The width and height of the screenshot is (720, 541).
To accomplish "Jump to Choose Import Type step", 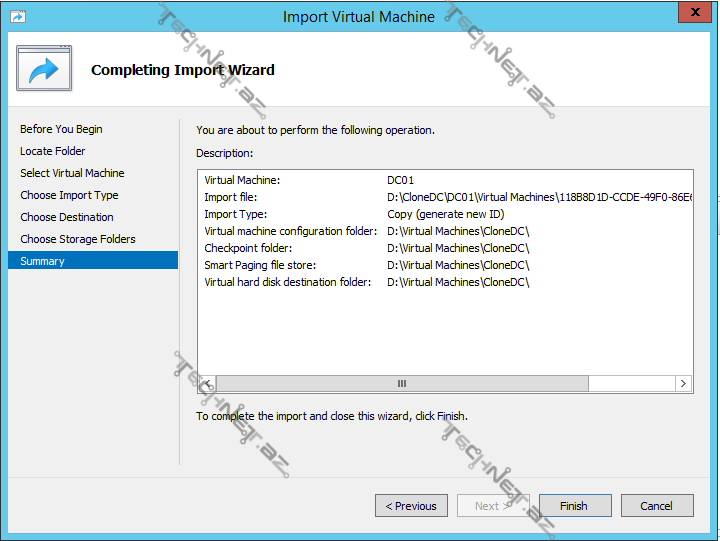I will point(69,195).
